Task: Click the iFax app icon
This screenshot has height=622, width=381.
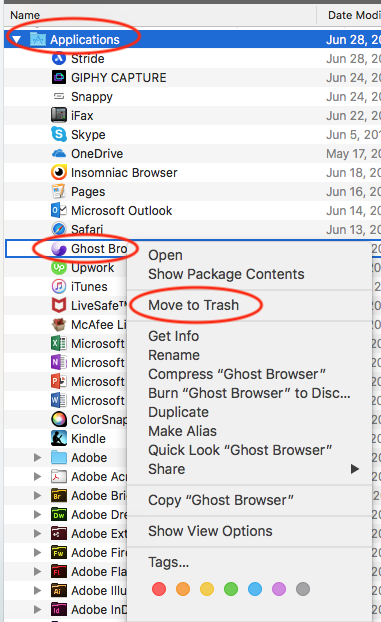Action: 59,115
